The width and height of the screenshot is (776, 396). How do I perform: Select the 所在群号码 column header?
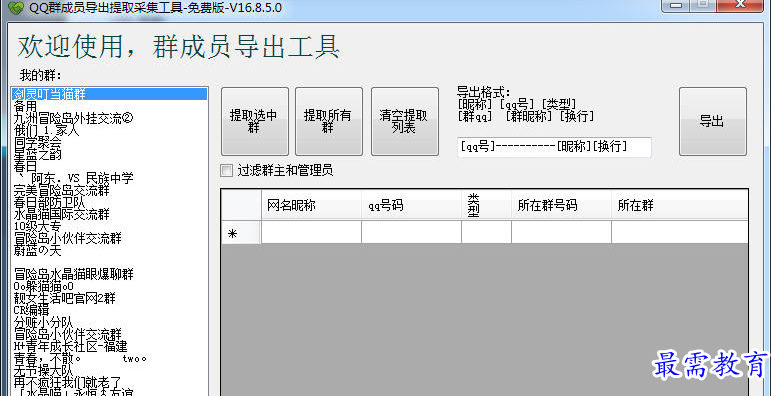click(561, 205)
